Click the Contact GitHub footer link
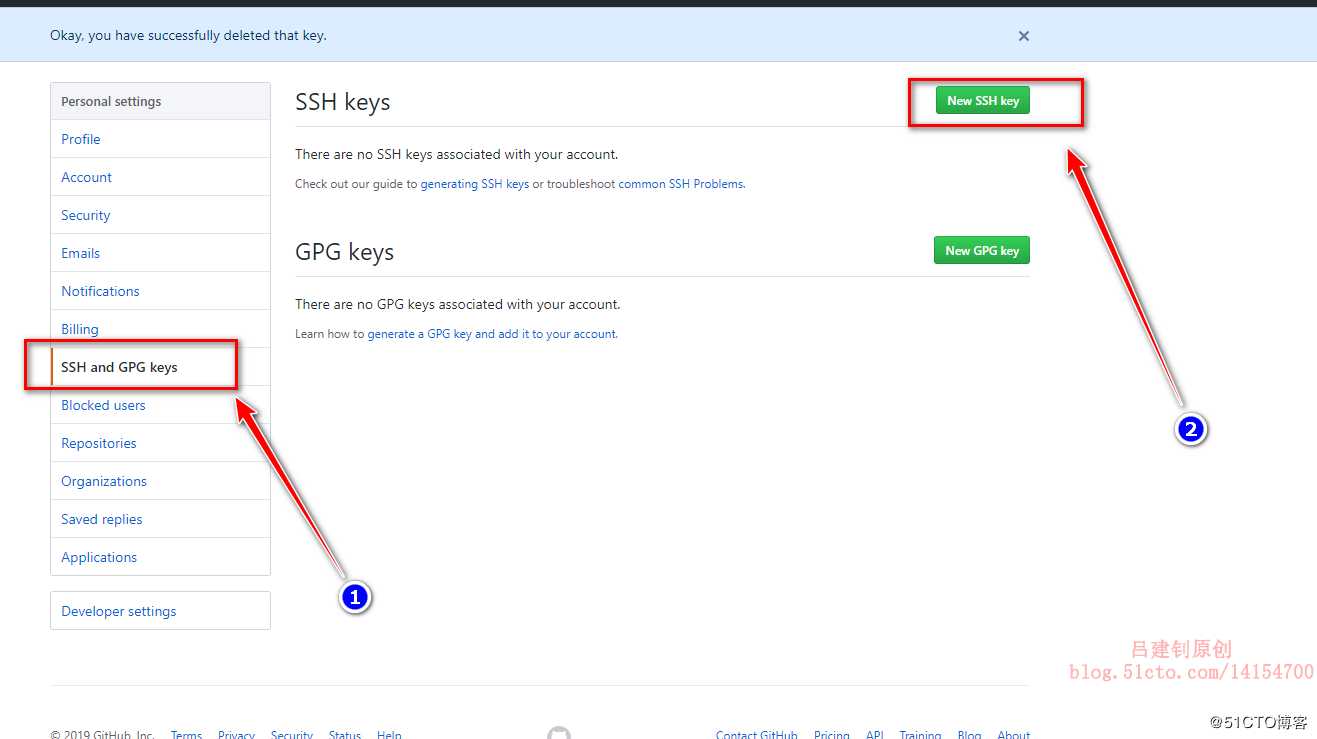1317x739 pixels. (757, 735)
